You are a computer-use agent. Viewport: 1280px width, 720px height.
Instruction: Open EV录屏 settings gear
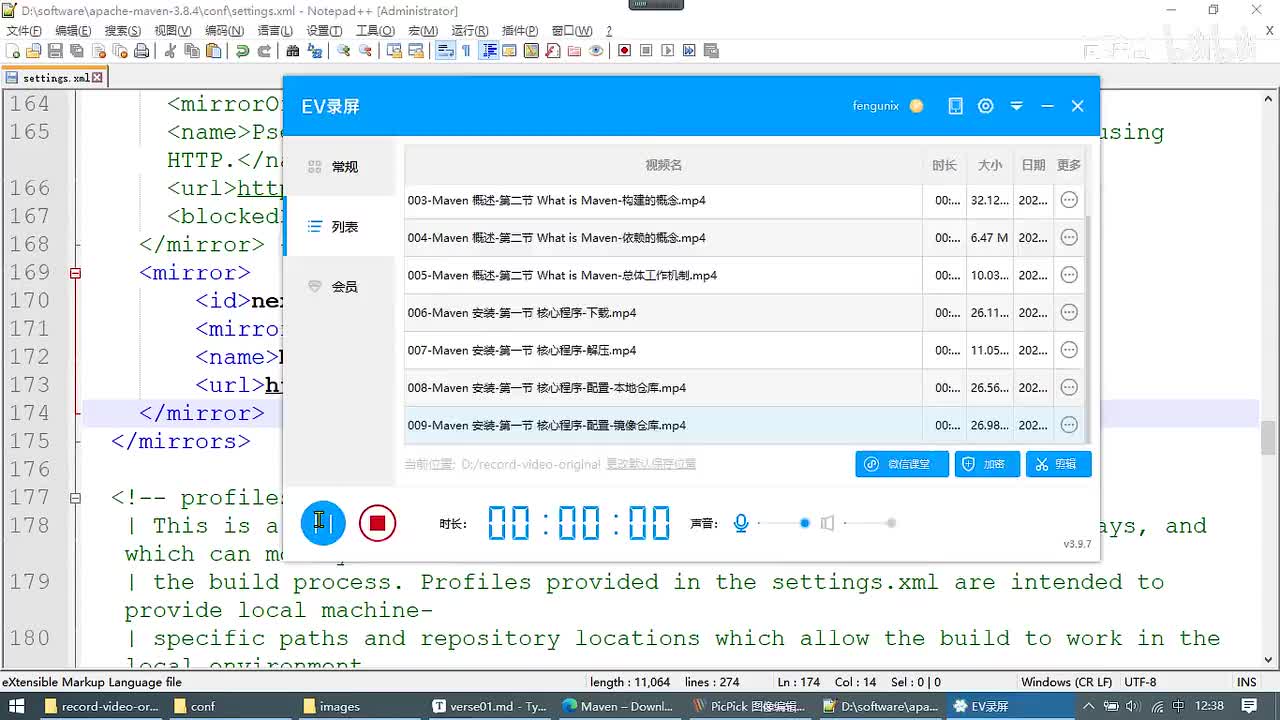986,106
